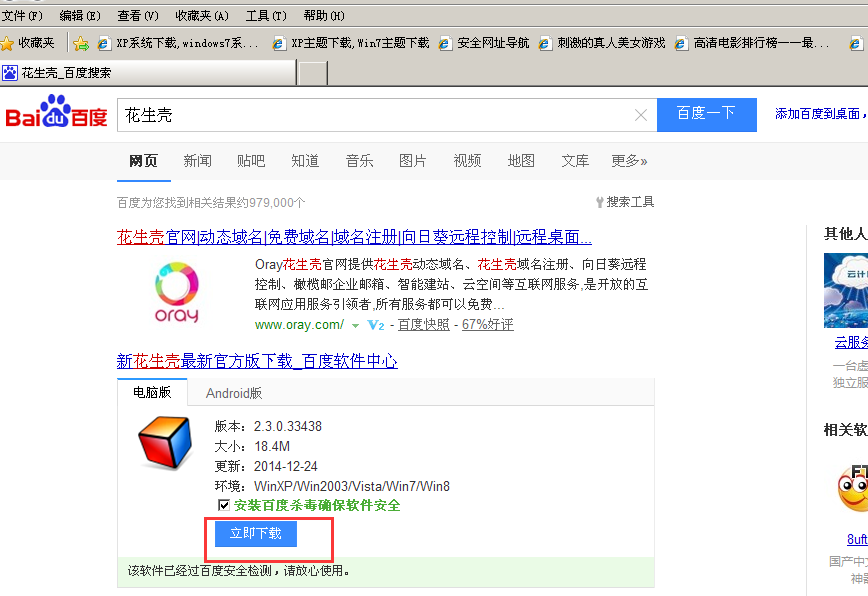Open the 收藏夹(A) menu
Screen dimensions: 868x596
tap(202, 15)
